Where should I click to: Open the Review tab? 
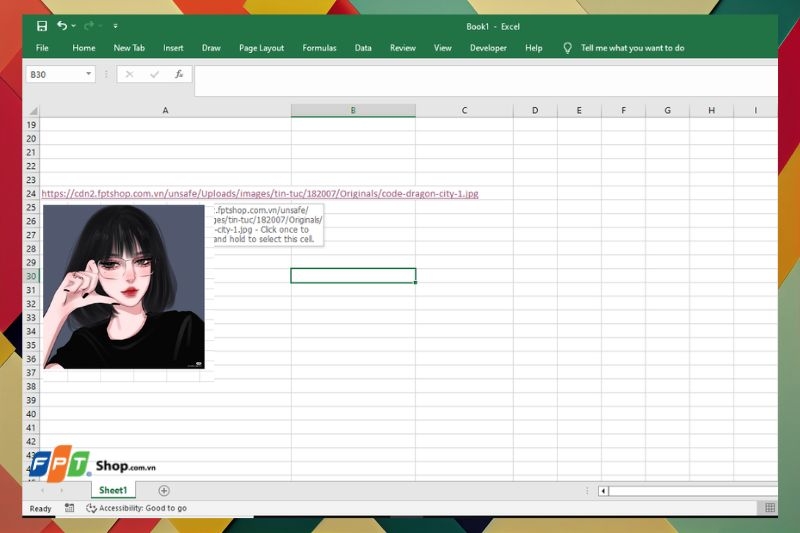tap(403, 48)
